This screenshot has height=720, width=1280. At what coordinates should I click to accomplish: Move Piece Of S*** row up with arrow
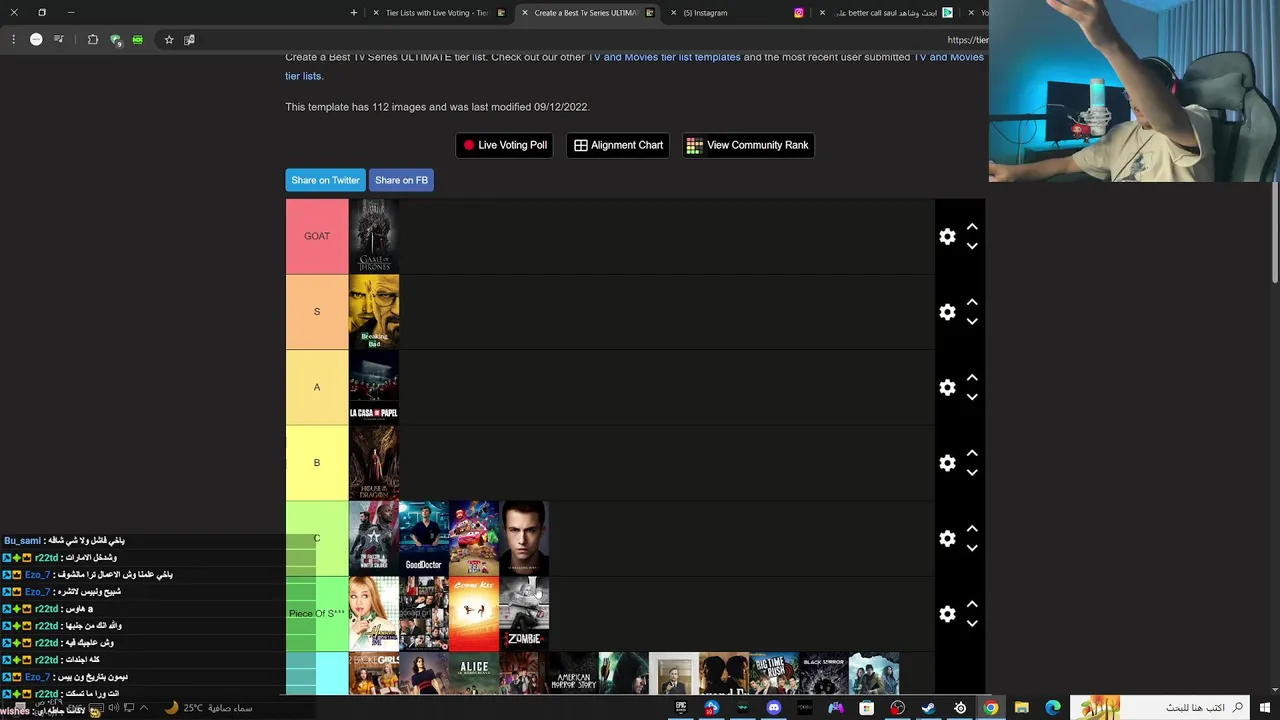click(x=972, y=604)
